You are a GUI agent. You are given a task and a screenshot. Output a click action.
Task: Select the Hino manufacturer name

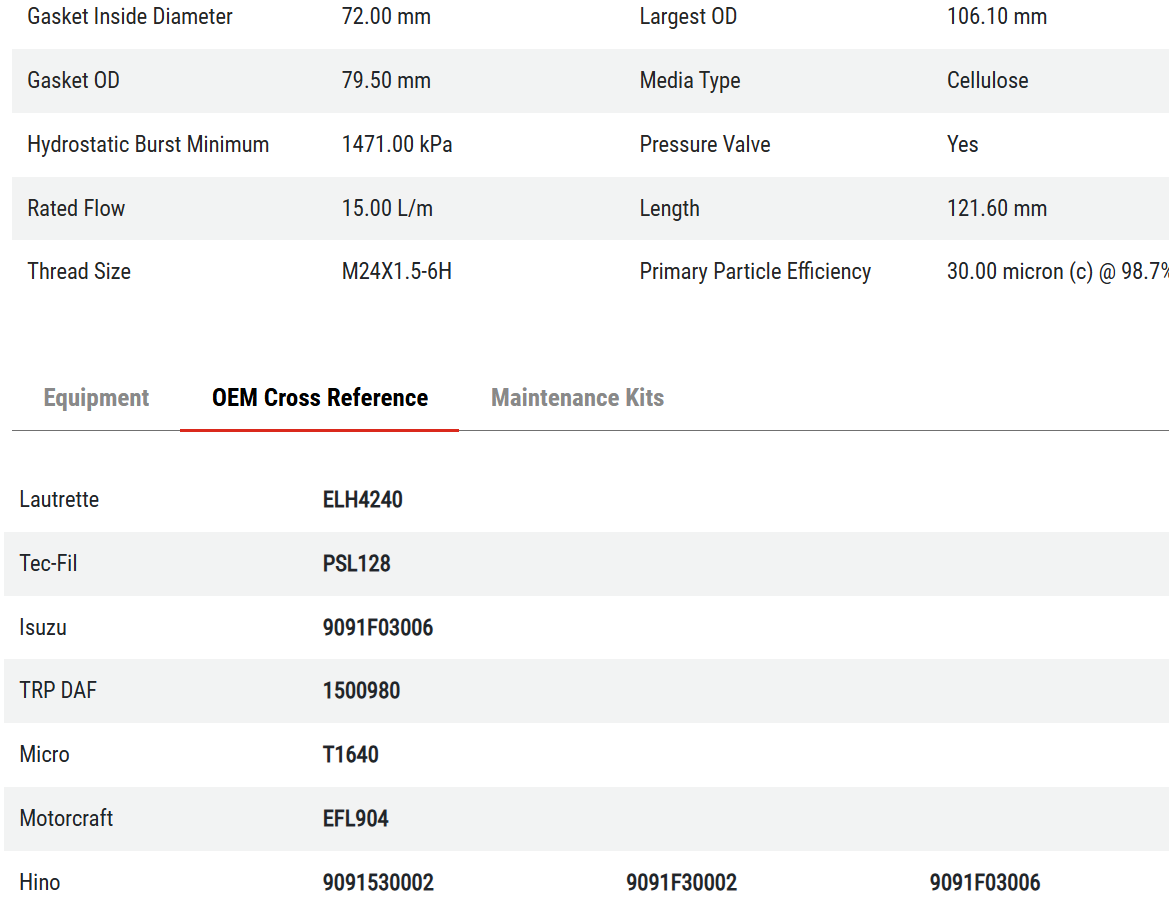tap(40, 883)
